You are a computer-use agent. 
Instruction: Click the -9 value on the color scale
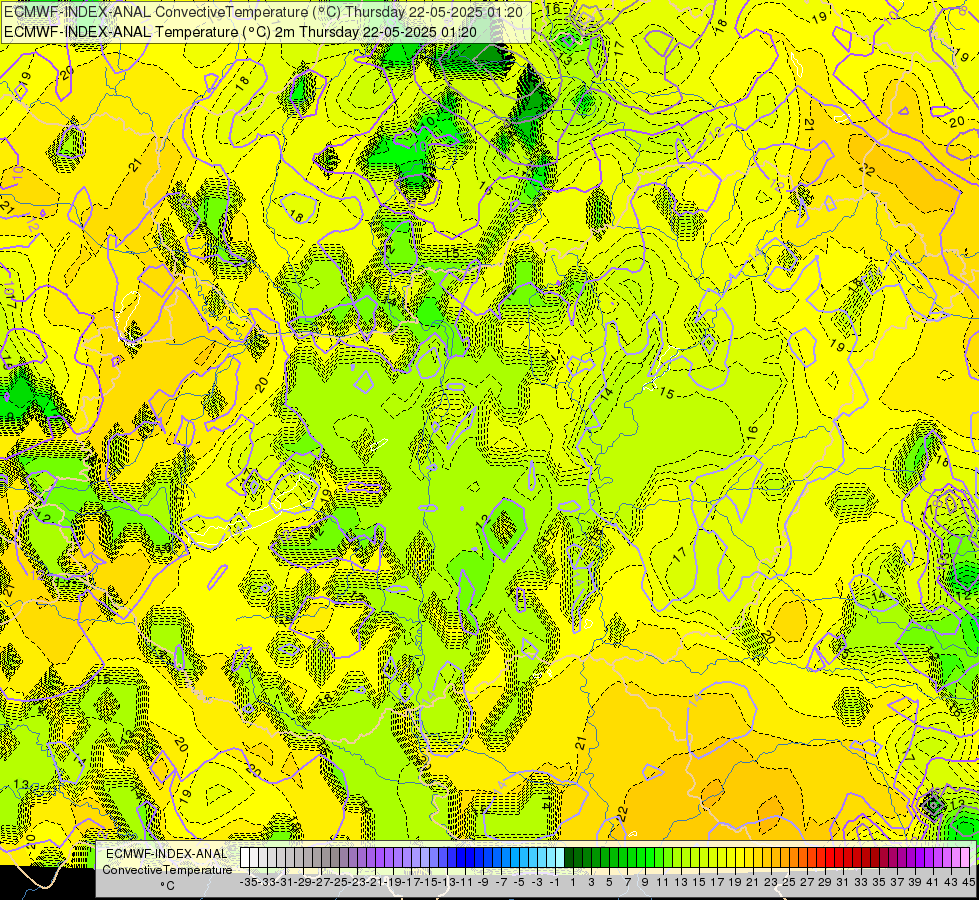(483, 882)
